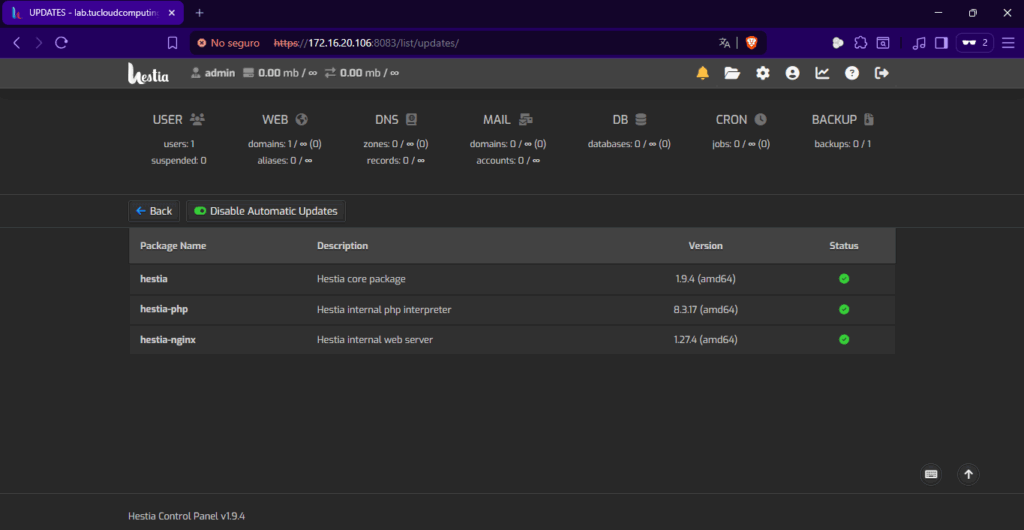
Task: Click the Back button
Action: point(154,211)
